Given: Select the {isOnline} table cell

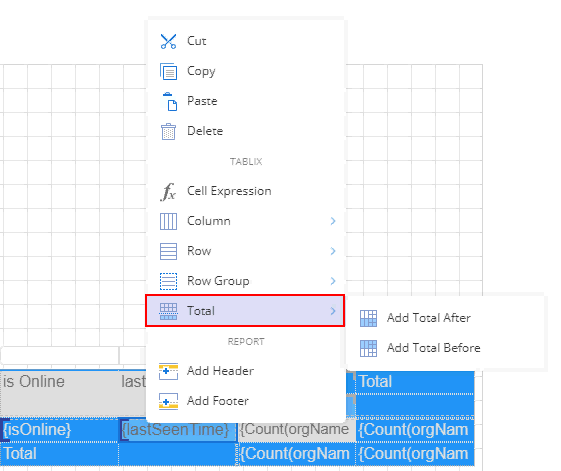Looking at the screenshot, I should 59,429.
